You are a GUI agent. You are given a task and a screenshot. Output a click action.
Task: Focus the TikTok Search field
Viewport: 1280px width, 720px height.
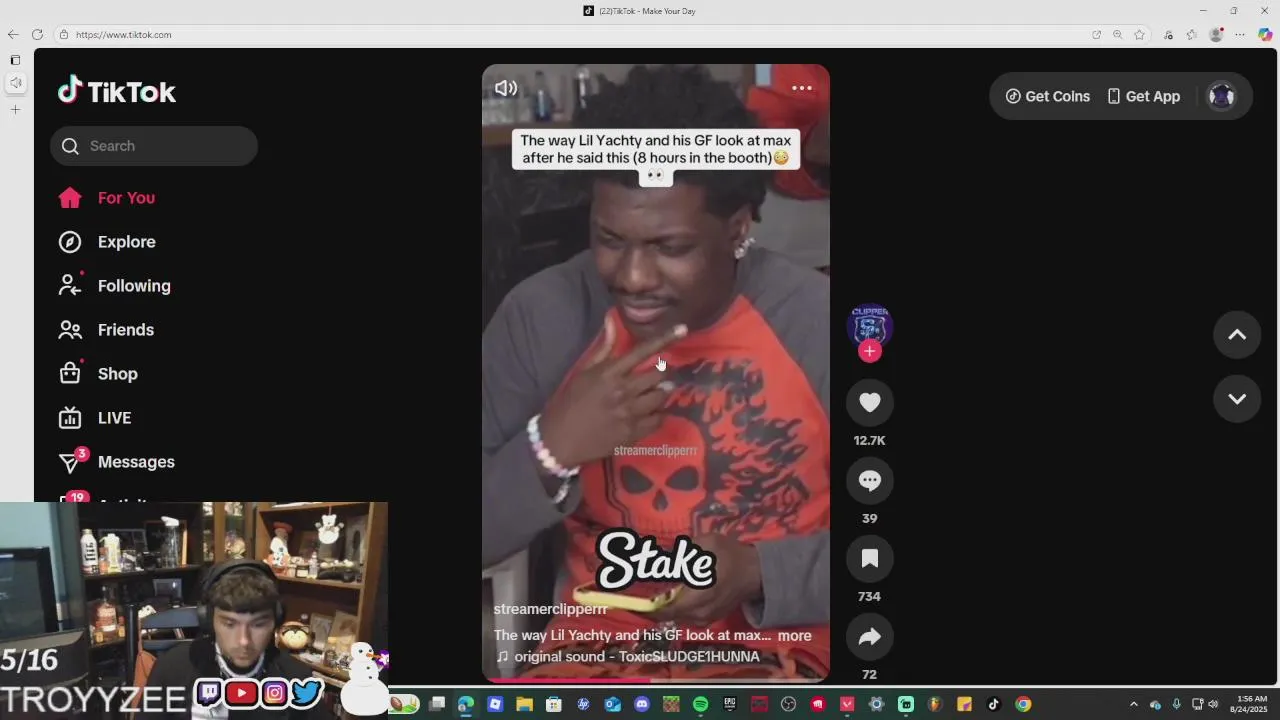154,146
